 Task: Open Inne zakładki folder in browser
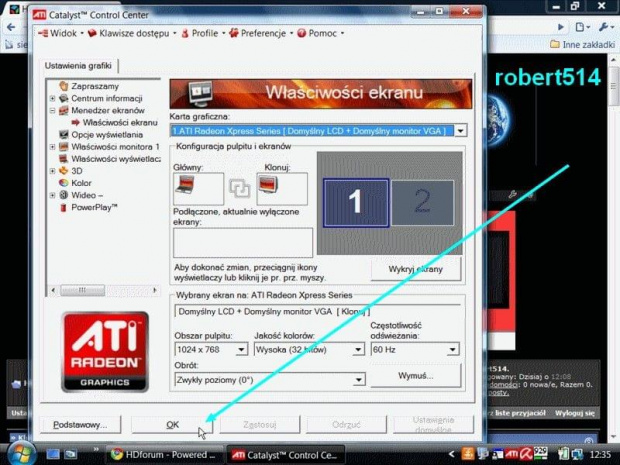point(582,44)
